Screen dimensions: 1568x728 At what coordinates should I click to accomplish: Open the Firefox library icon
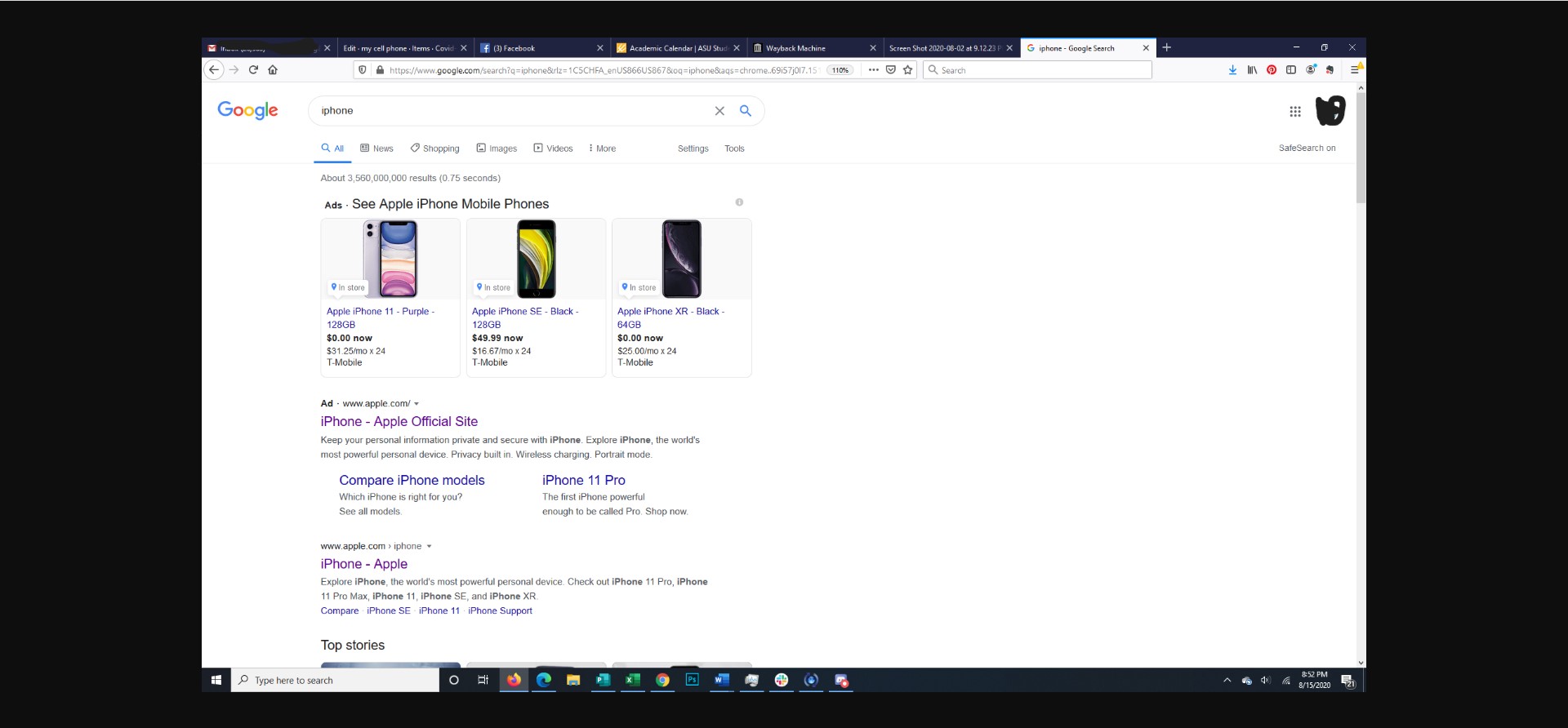click(x=1252, y=70)
